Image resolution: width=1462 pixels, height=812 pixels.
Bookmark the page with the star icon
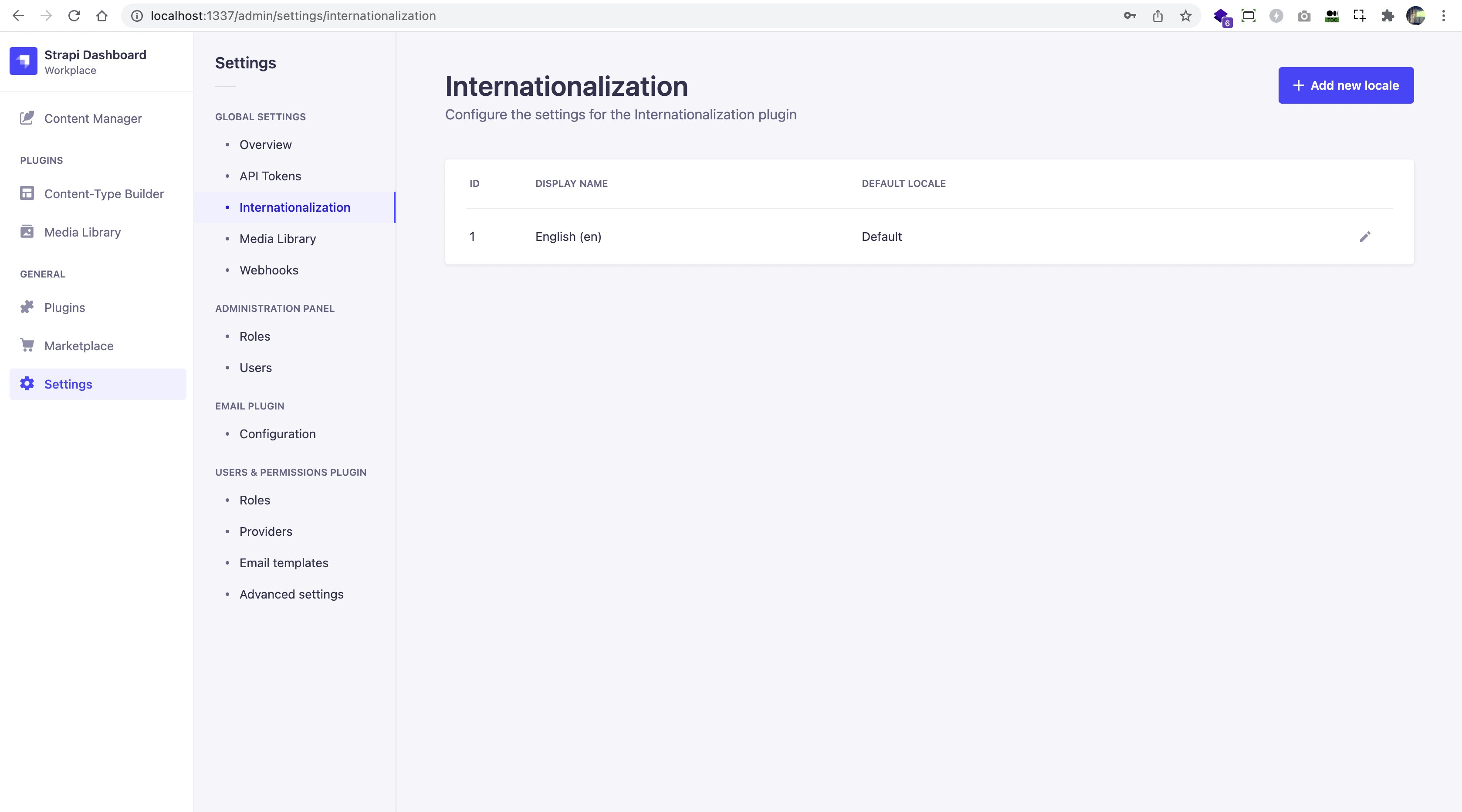point(1185,15)
